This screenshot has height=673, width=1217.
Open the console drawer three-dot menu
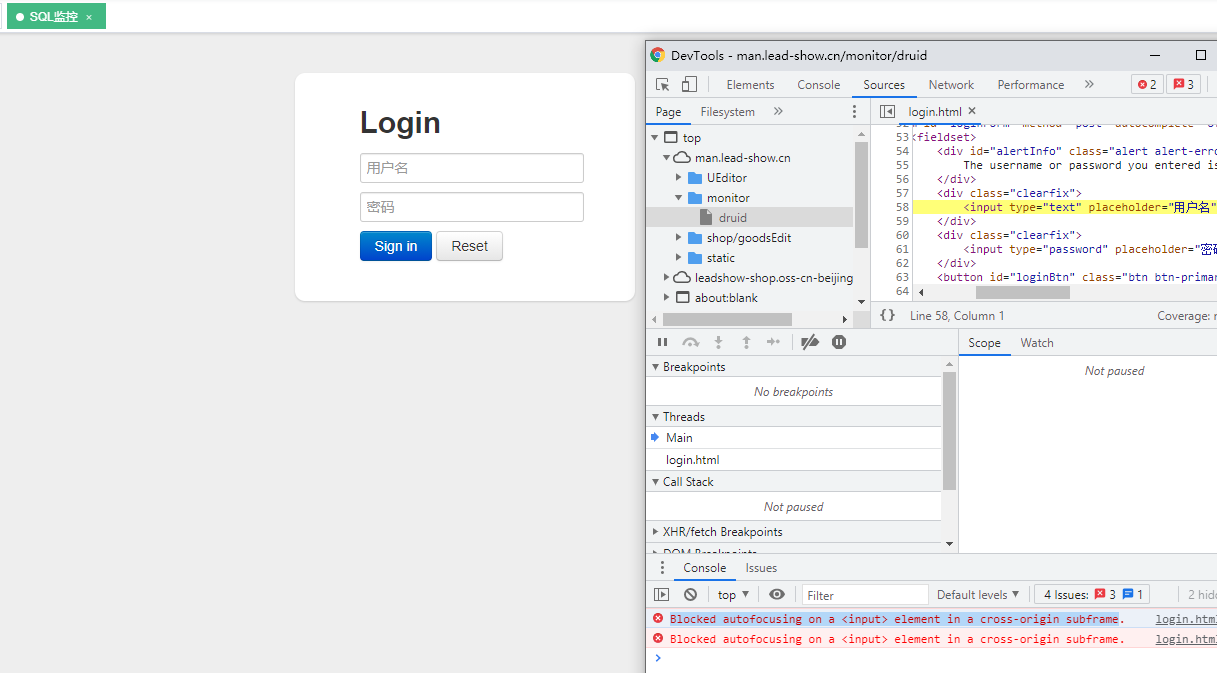click(661, 568)
